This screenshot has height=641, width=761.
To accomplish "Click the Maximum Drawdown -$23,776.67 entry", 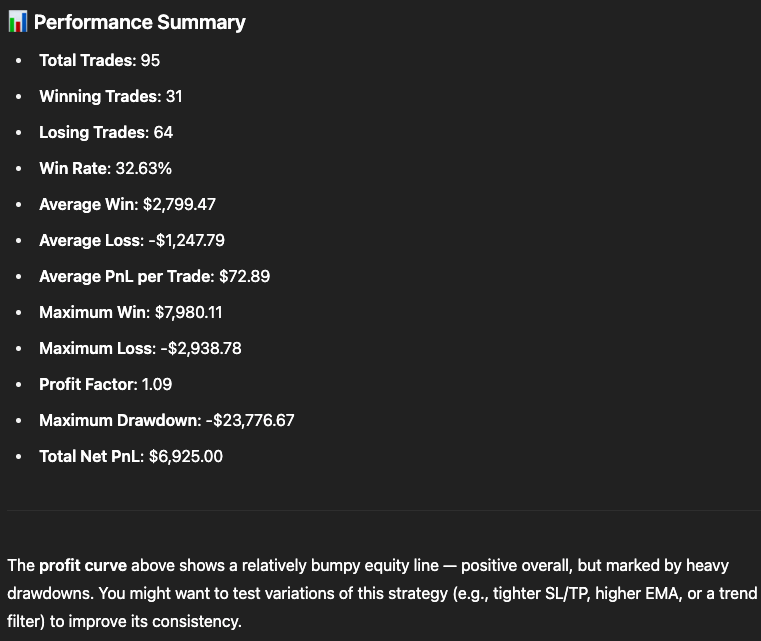I will pos(166,420).
